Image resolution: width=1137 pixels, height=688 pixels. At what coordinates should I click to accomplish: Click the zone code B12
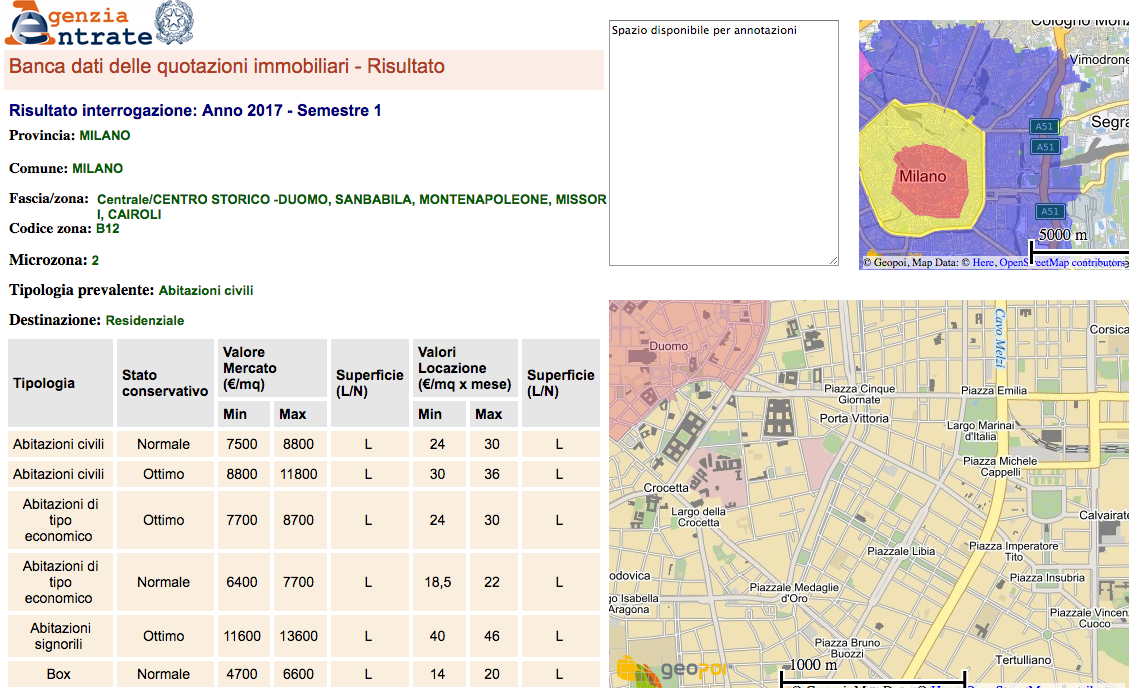click(x=107, y=228)
